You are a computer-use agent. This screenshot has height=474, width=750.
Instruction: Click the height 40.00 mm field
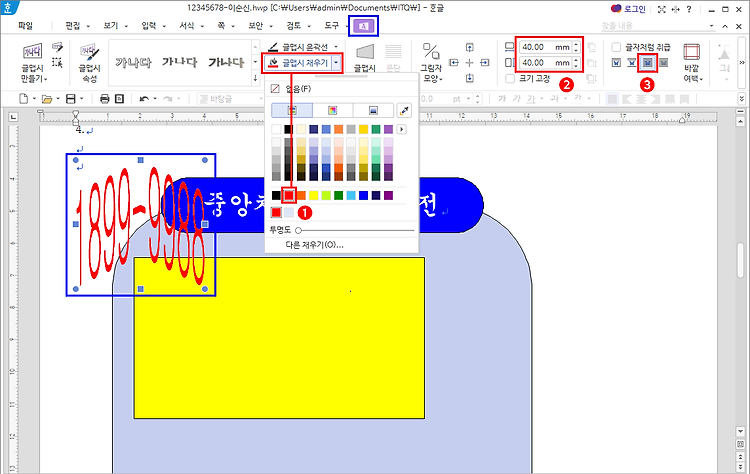545,63
